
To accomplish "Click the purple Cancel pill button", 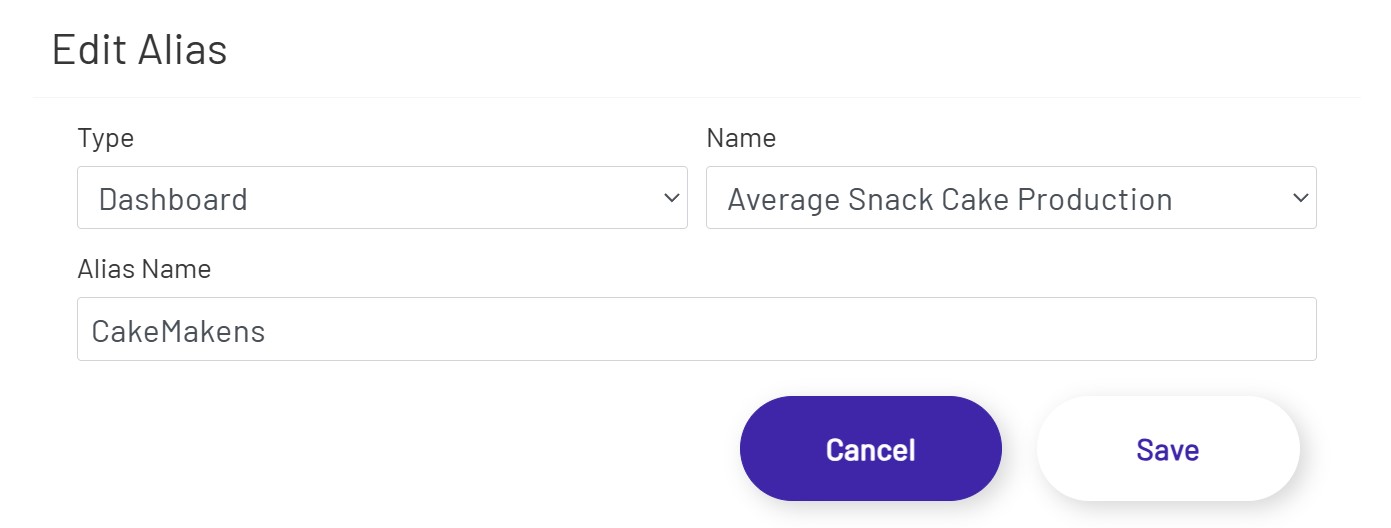I will (x=870, y=449).
